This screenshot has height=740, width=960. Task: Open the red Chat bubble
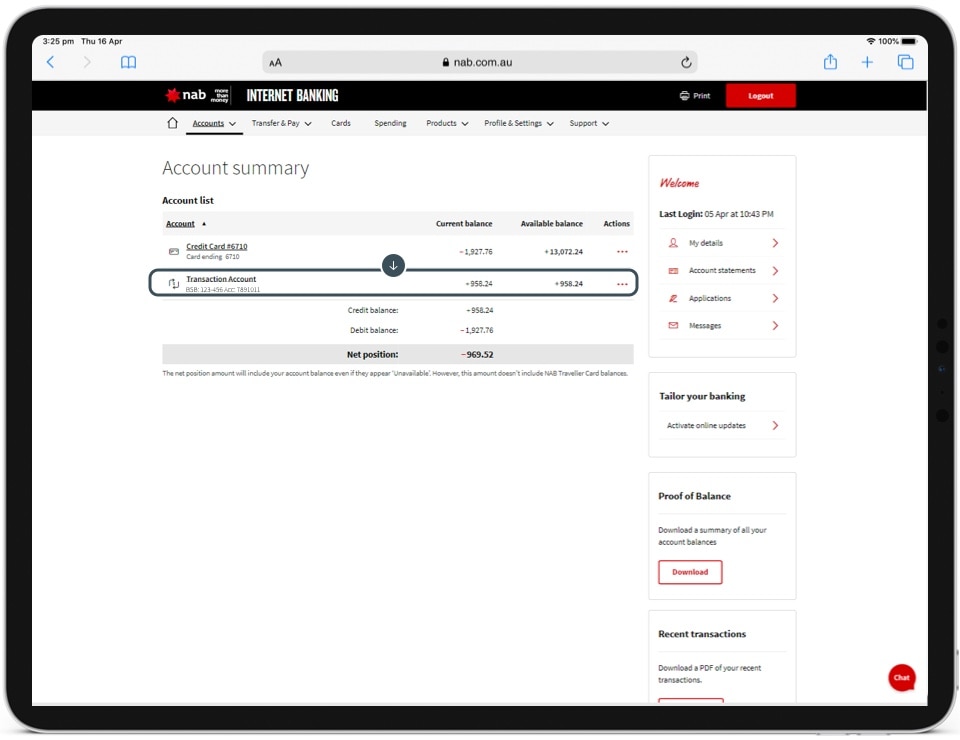(x=901, y=677)
